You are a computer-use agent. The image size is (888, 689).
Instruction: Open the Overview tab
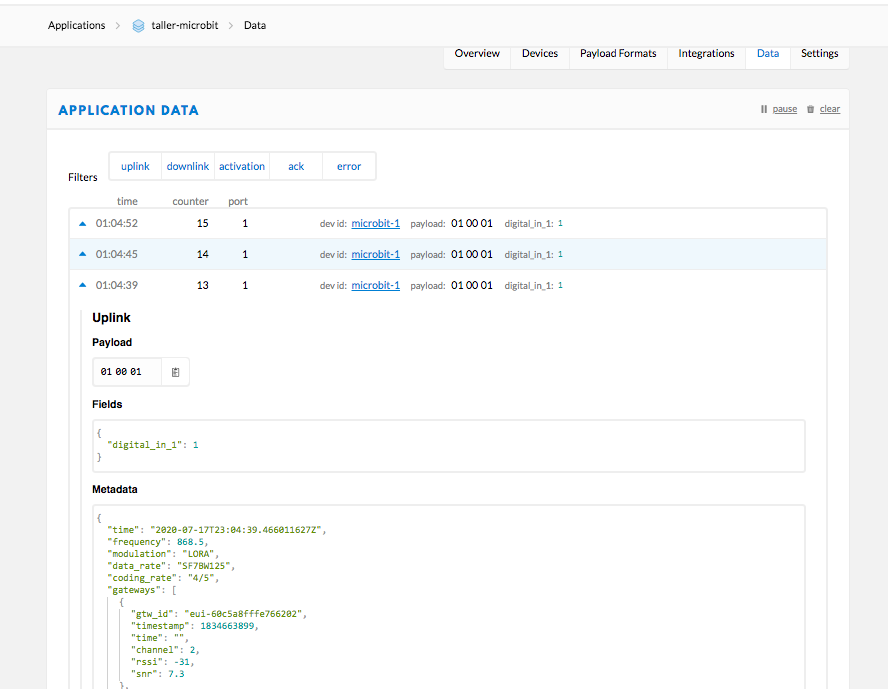(x=477, y=53)
